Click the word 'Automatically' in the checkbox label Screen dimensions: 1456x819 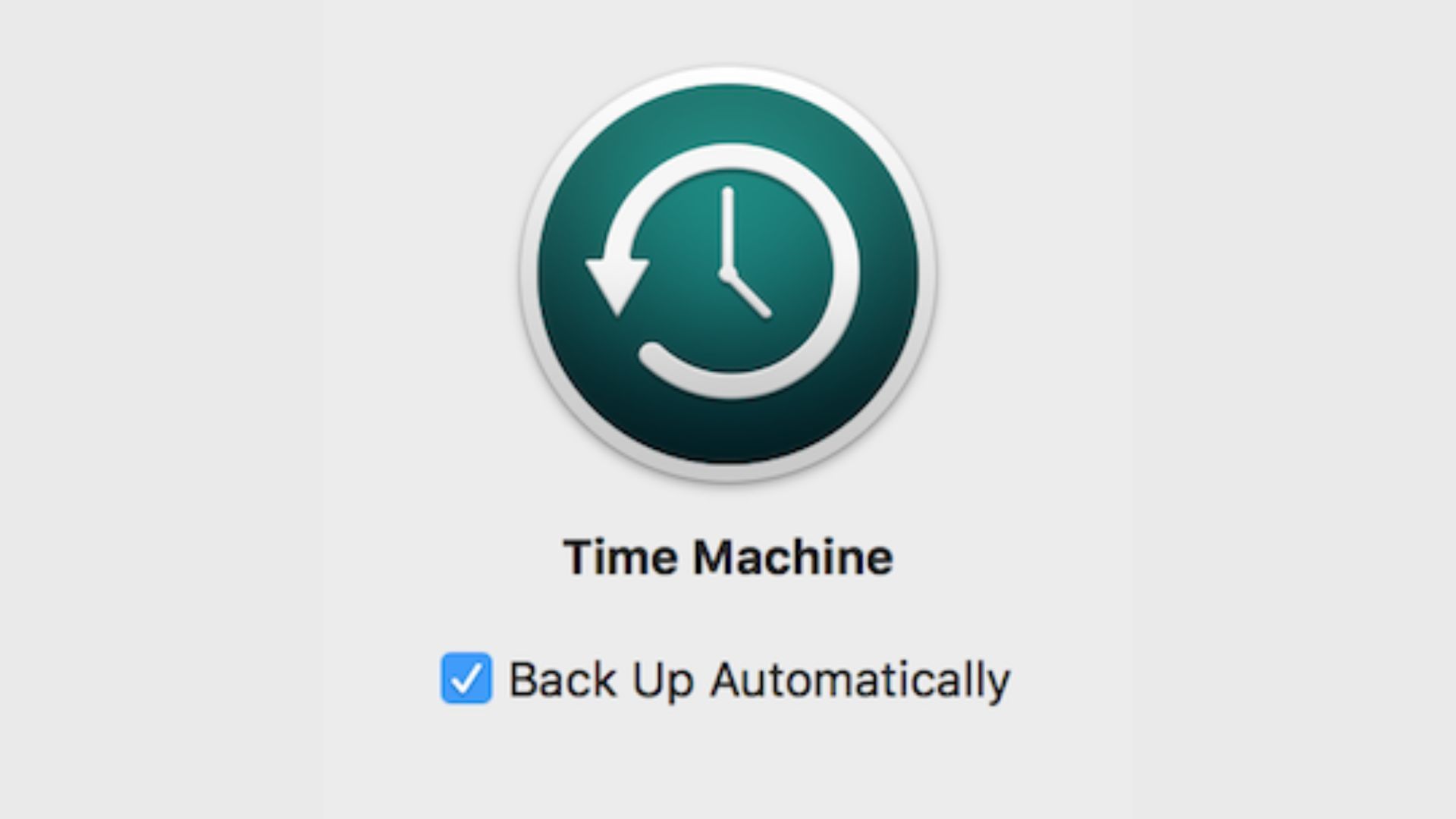860,679
